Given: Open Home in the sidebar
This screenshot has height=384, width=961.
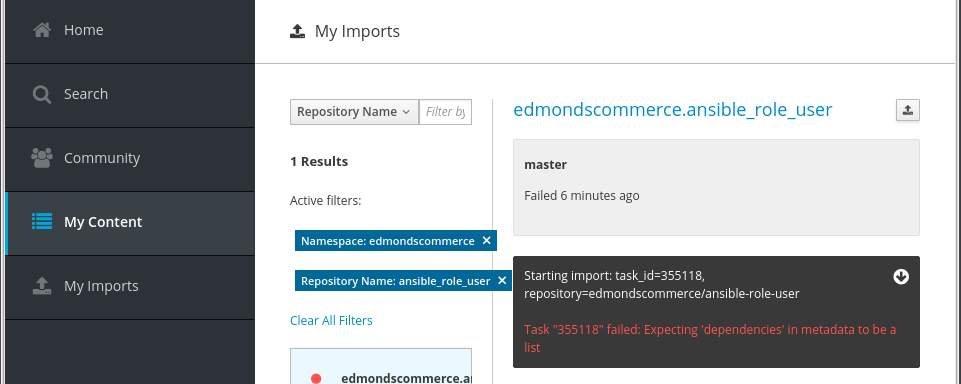Looking at the screenshot, I should point(129,31).
